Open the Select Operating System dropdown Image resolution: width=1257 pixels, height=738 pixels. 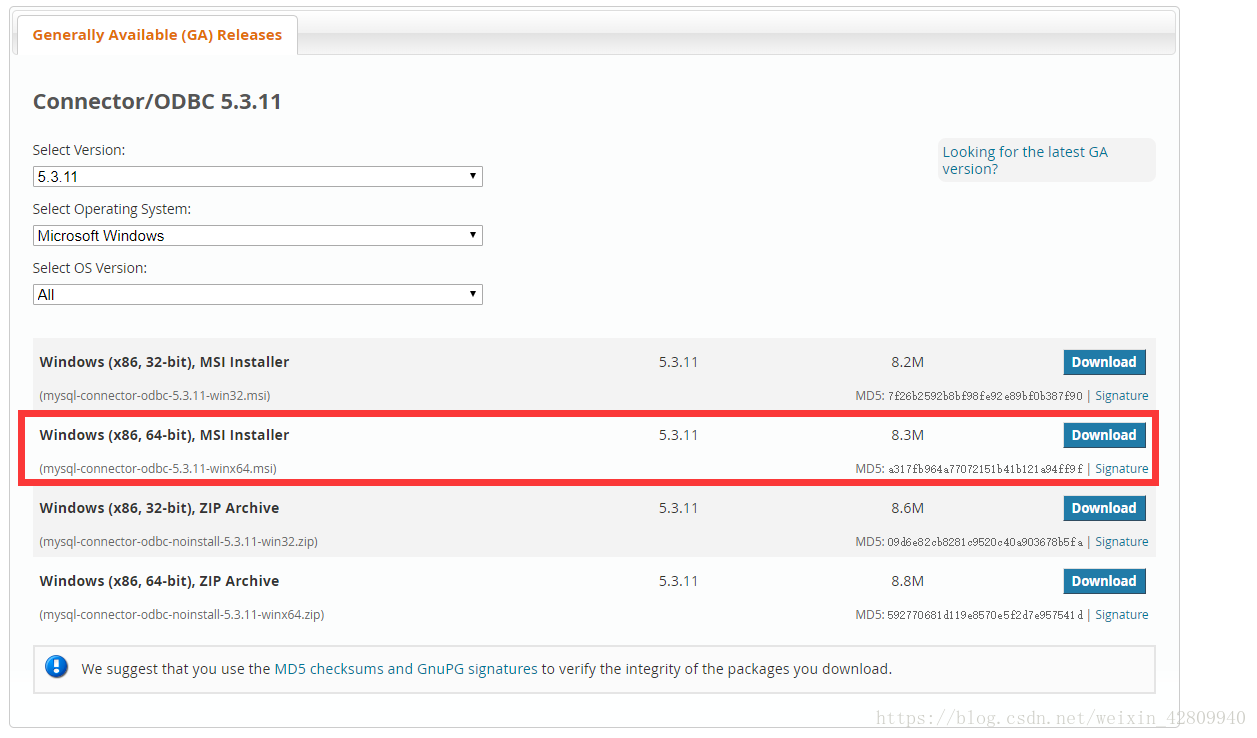pos(257,236)
